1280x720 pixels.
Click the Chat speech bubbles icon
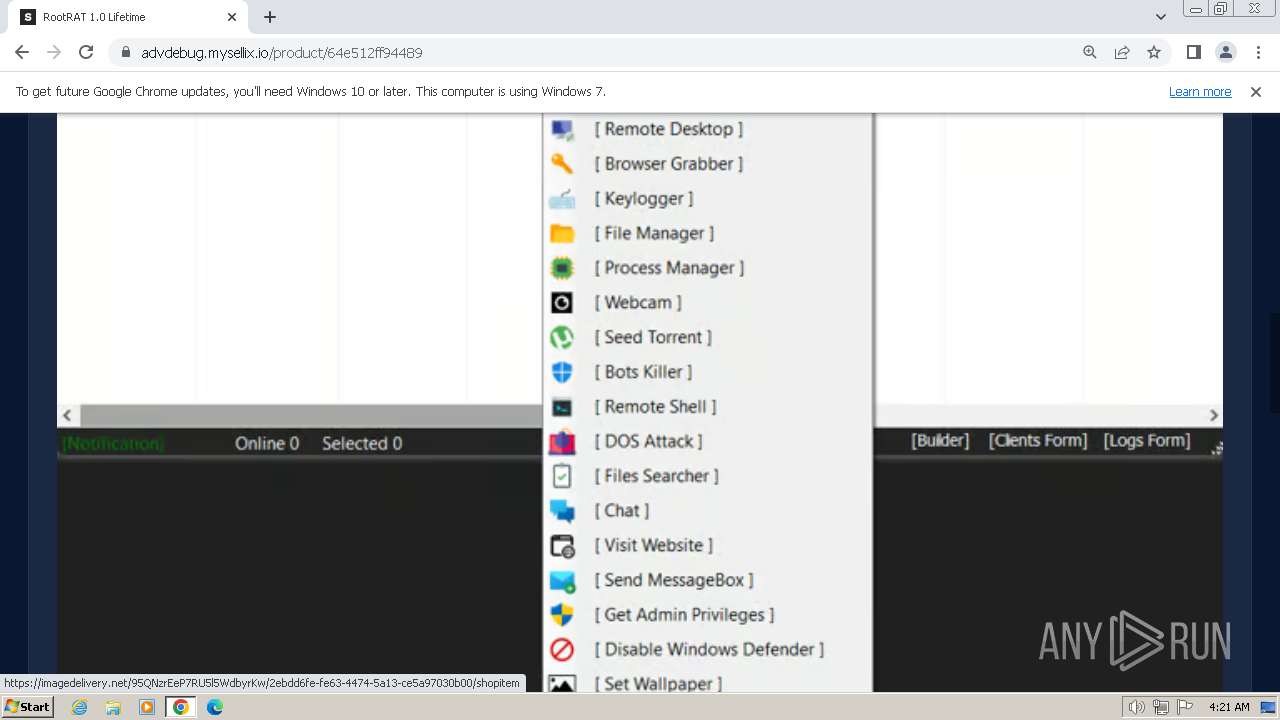tap(562, 511)
